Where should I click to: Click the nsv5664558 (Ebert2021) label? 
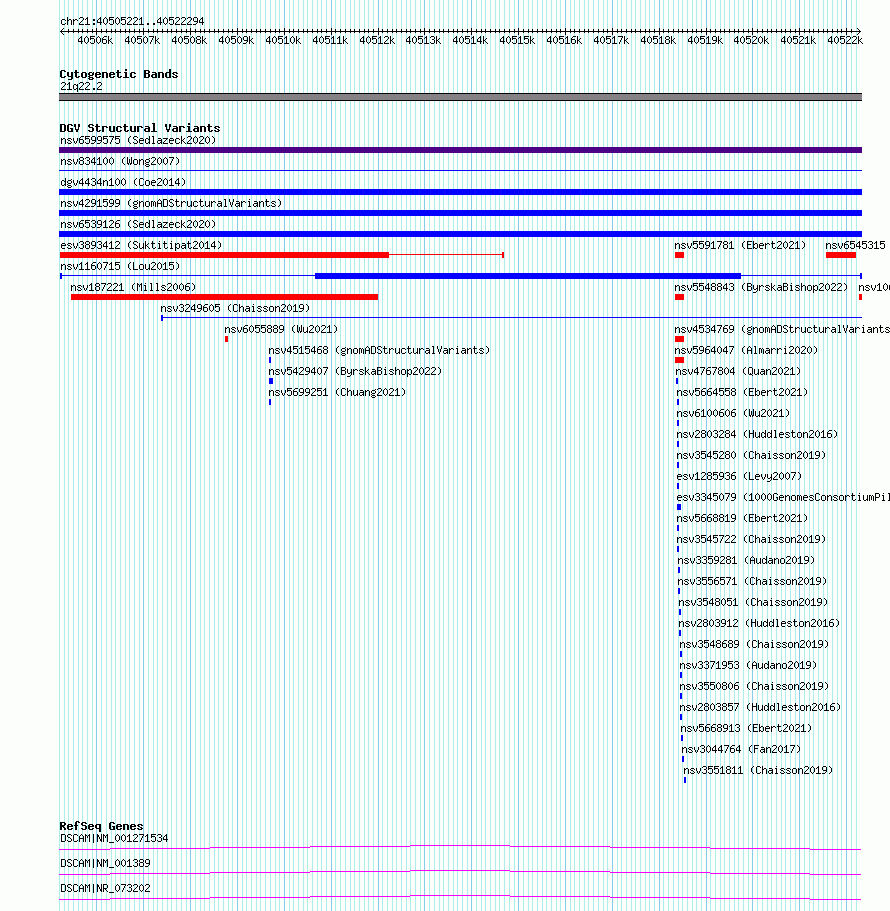pos(742,392)
